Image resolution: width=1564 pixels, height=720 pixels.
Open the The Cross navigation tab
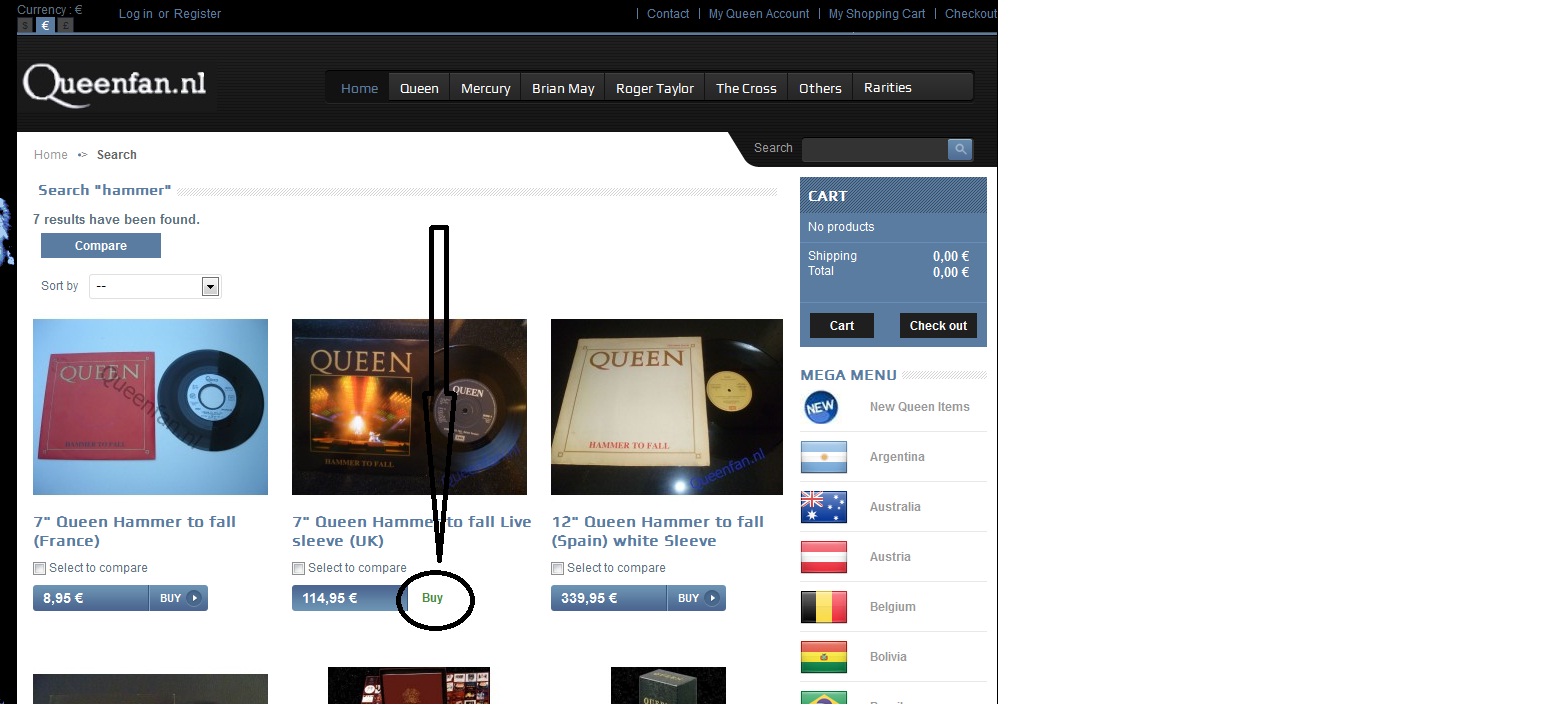(746, 88)
